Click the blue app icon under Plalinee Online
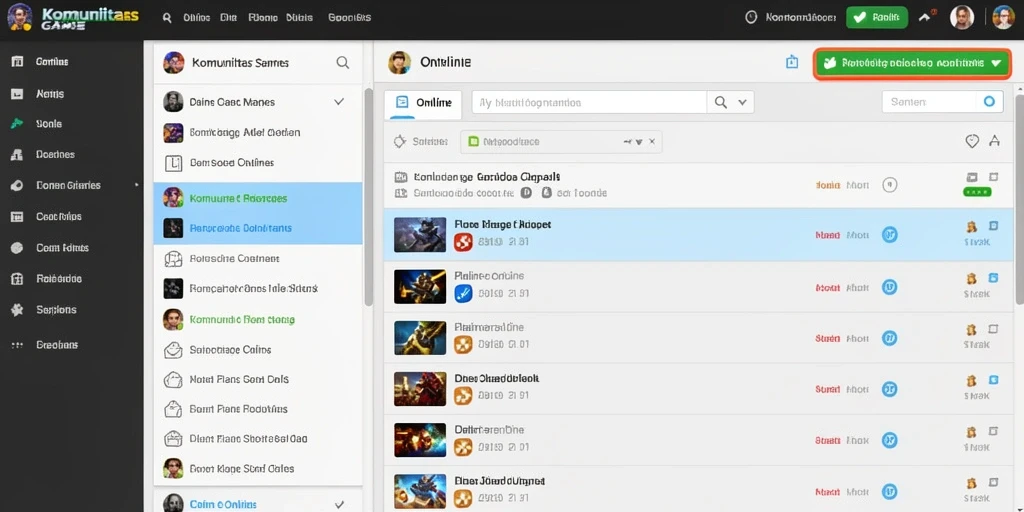 click(462, 294)
